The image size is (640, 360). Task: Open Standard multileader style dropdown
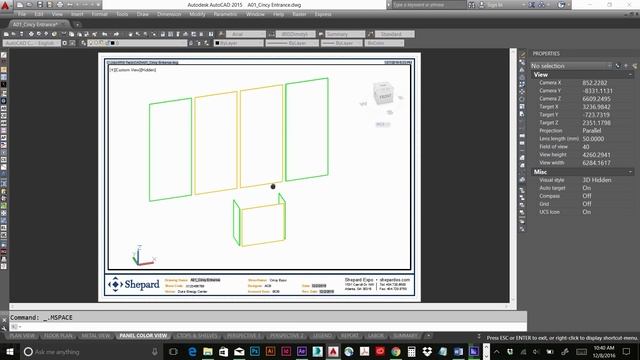click(395, 34)
